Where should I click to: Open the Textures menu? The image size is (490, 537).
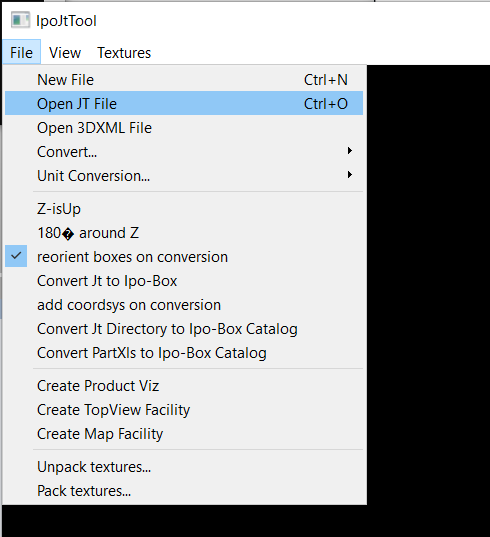124,53
